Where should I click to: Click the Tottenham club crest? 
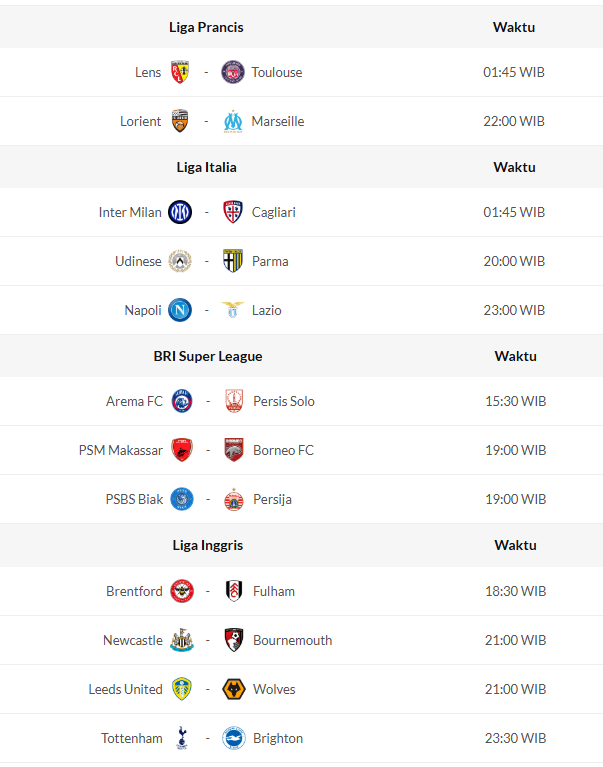(181, 738)
